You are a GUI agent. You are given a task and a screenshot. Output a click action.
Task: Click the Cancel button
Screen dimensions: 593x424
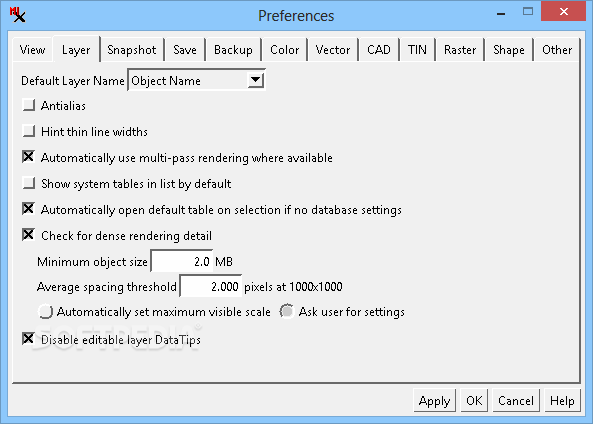click(x=516, y=400)
